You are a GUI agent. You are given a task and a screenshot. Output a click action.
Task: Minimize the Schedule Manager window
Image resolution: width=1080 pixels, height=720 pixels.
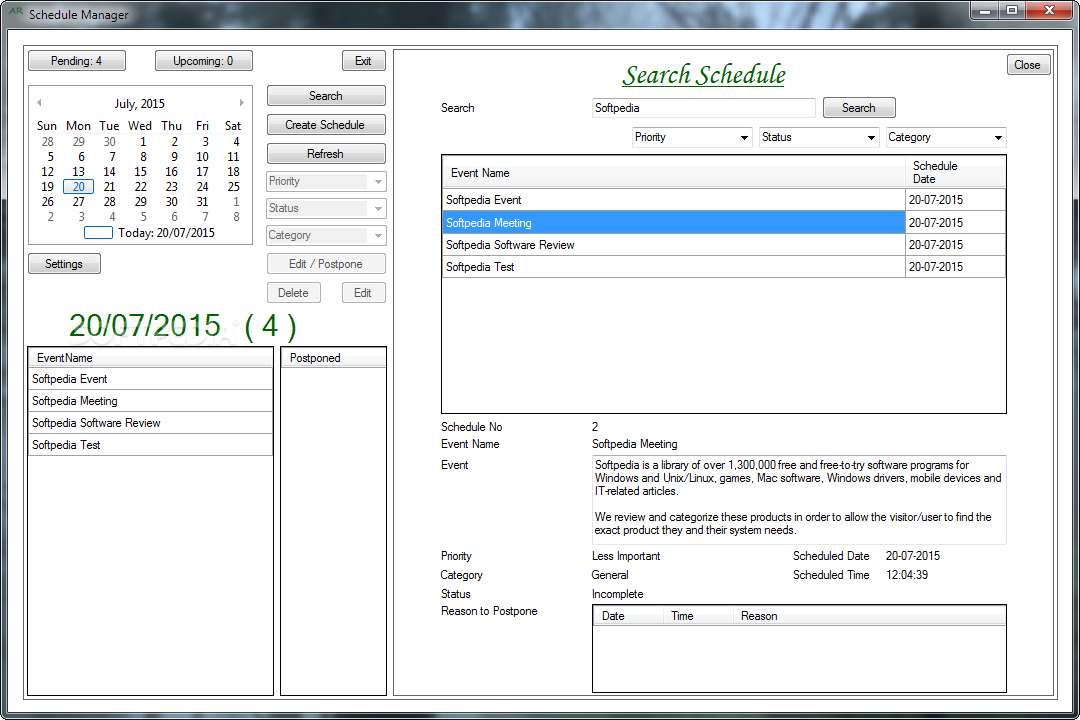tap(985, 10)
